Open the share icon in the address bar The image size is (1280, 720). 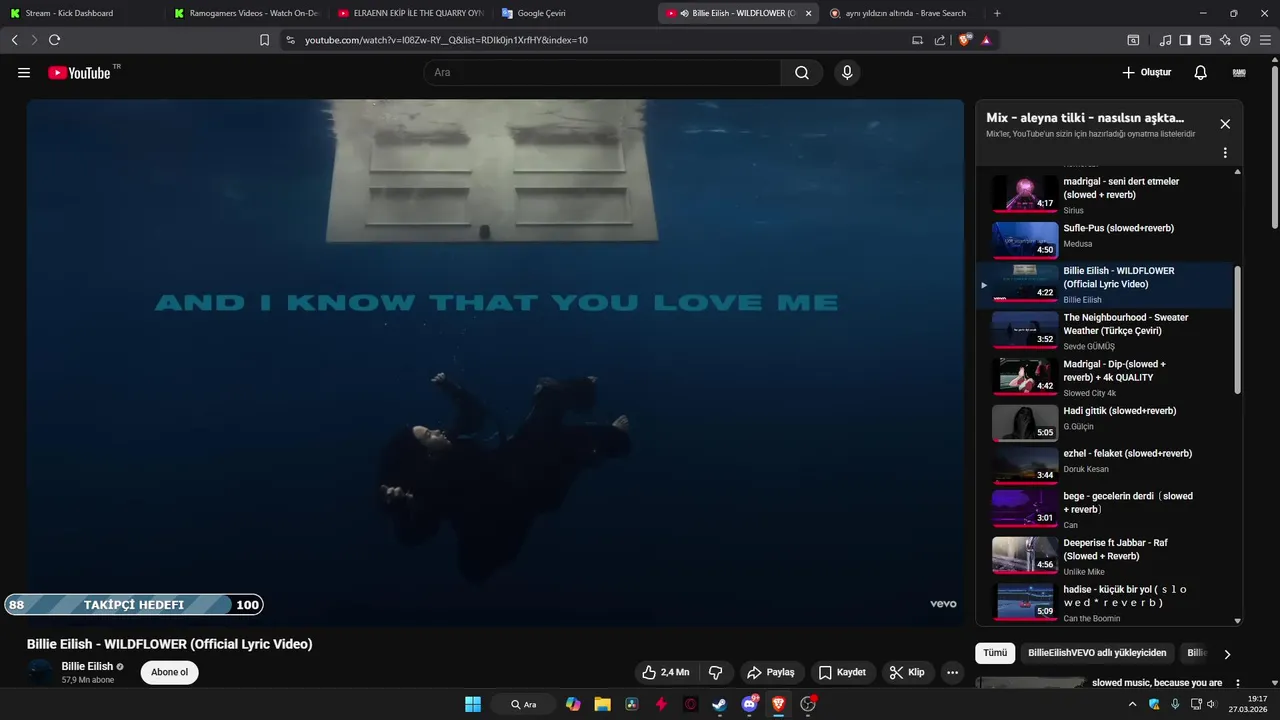coord(940,40)
